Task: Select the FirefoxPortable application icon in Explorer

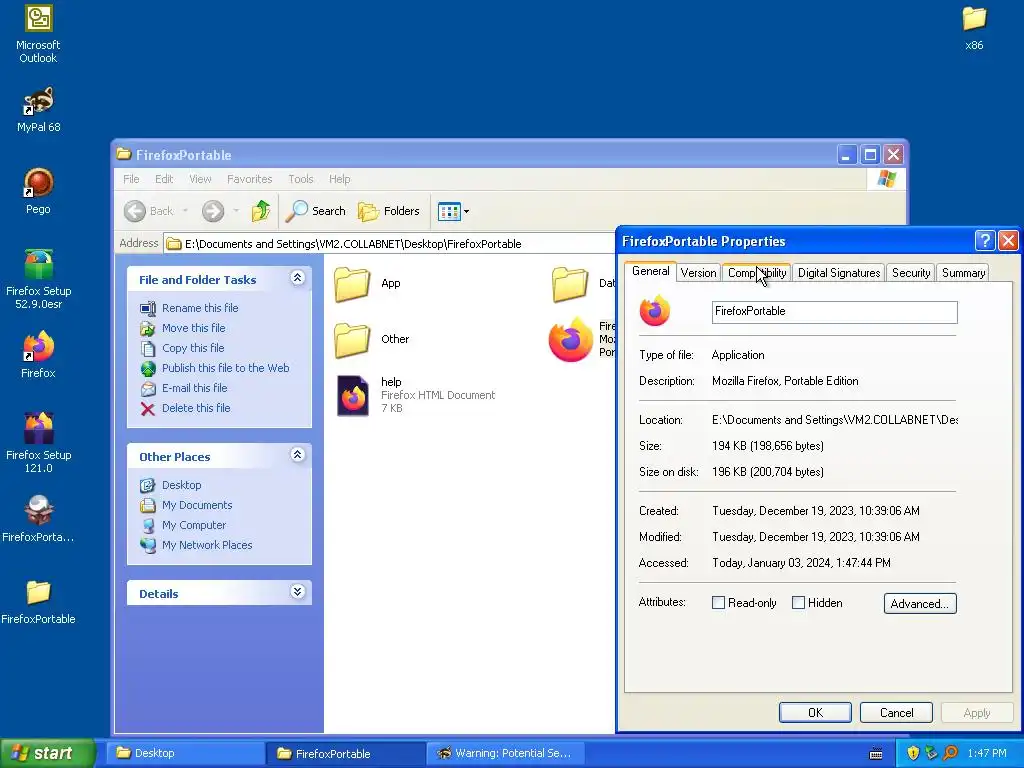Action: (x=570, y=339)
